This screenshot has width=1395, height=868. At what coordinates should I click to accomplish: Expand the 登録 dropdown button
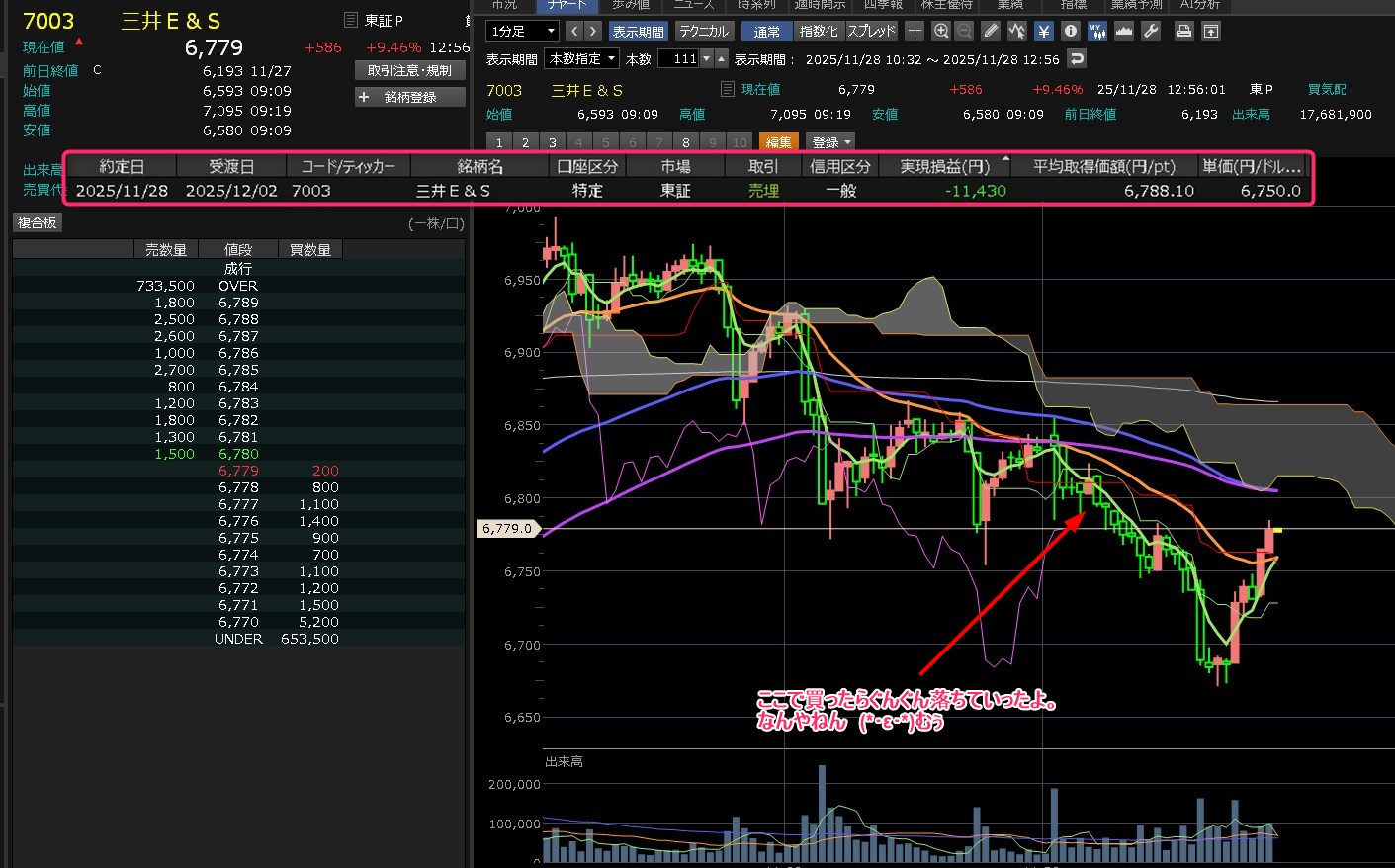point(829,142)
